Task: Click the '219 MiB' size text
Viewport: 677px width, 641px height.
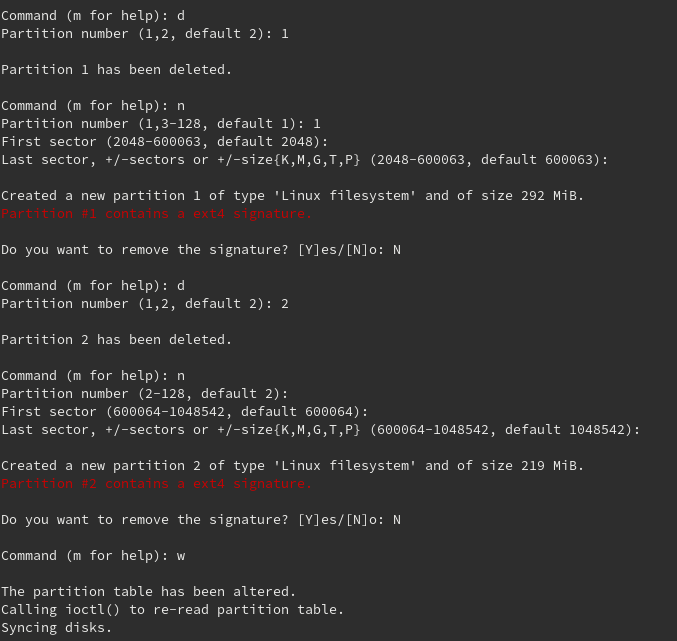Action: click(x=552, y=466)
